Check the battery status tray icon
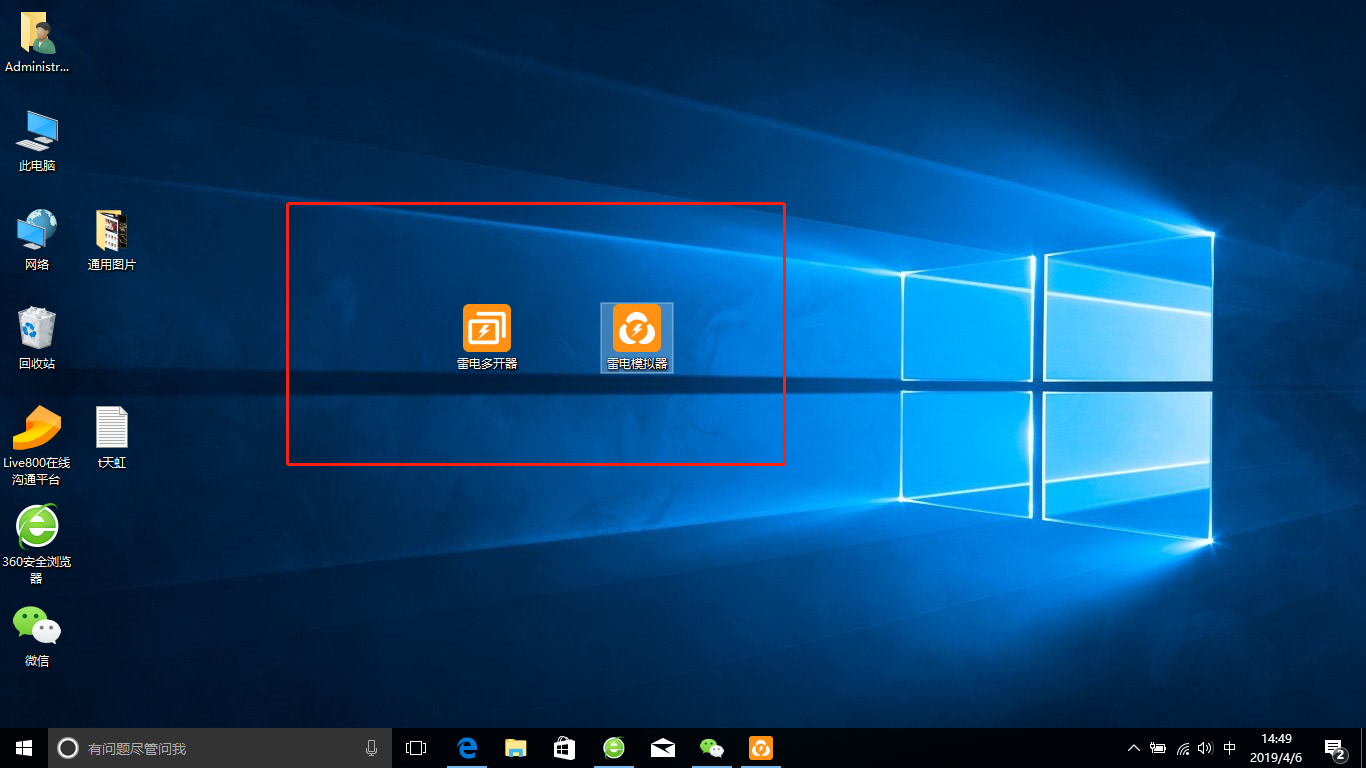Screen dimensions: 1366x768 (1158, 748)
